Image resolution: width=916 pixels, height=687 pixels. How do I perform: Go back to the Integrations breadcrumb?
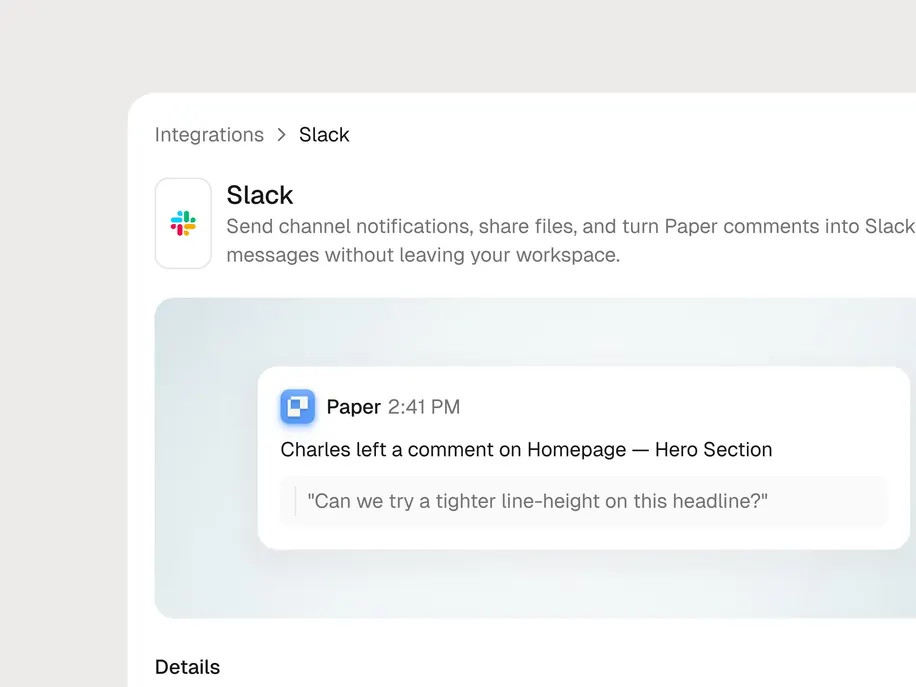(209, 135)
